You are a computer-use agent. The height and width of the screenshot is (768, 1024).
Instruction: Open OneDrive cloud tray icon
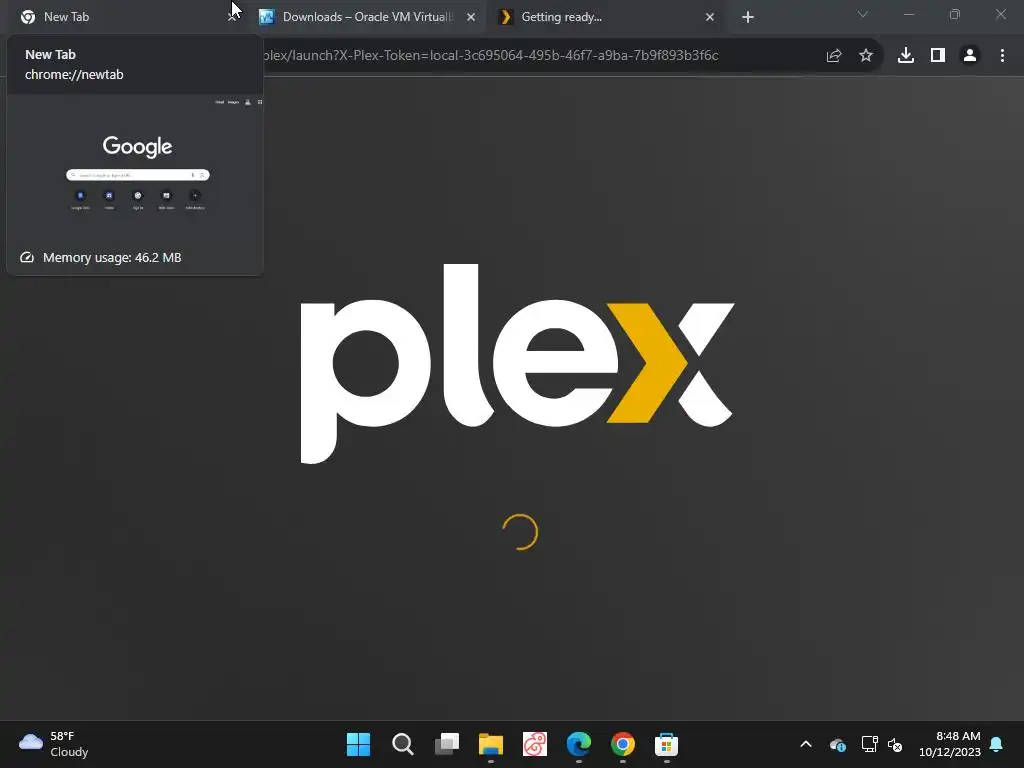[x=838, y=744]
